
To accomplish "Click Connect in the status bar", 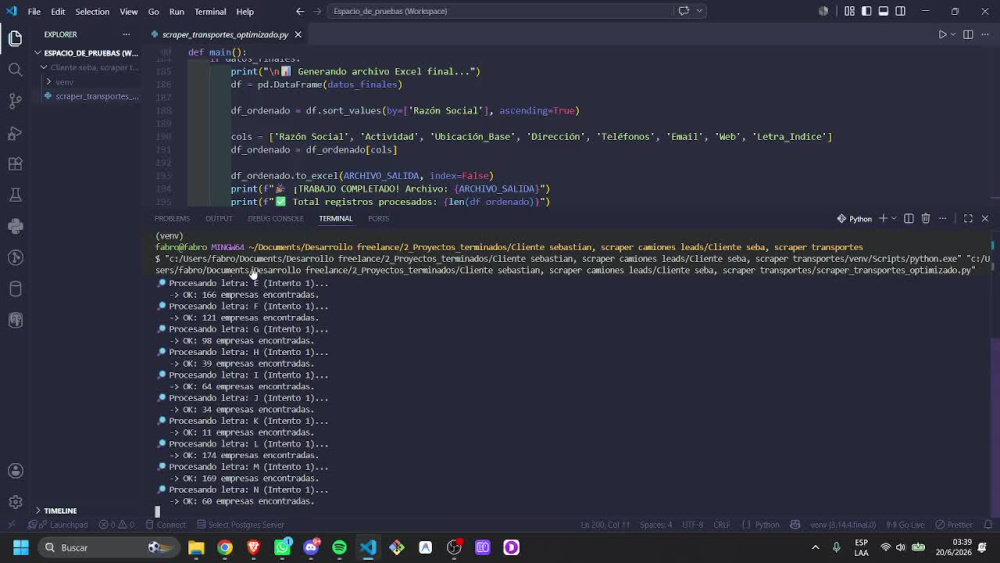I will click(x=166, y=525).
